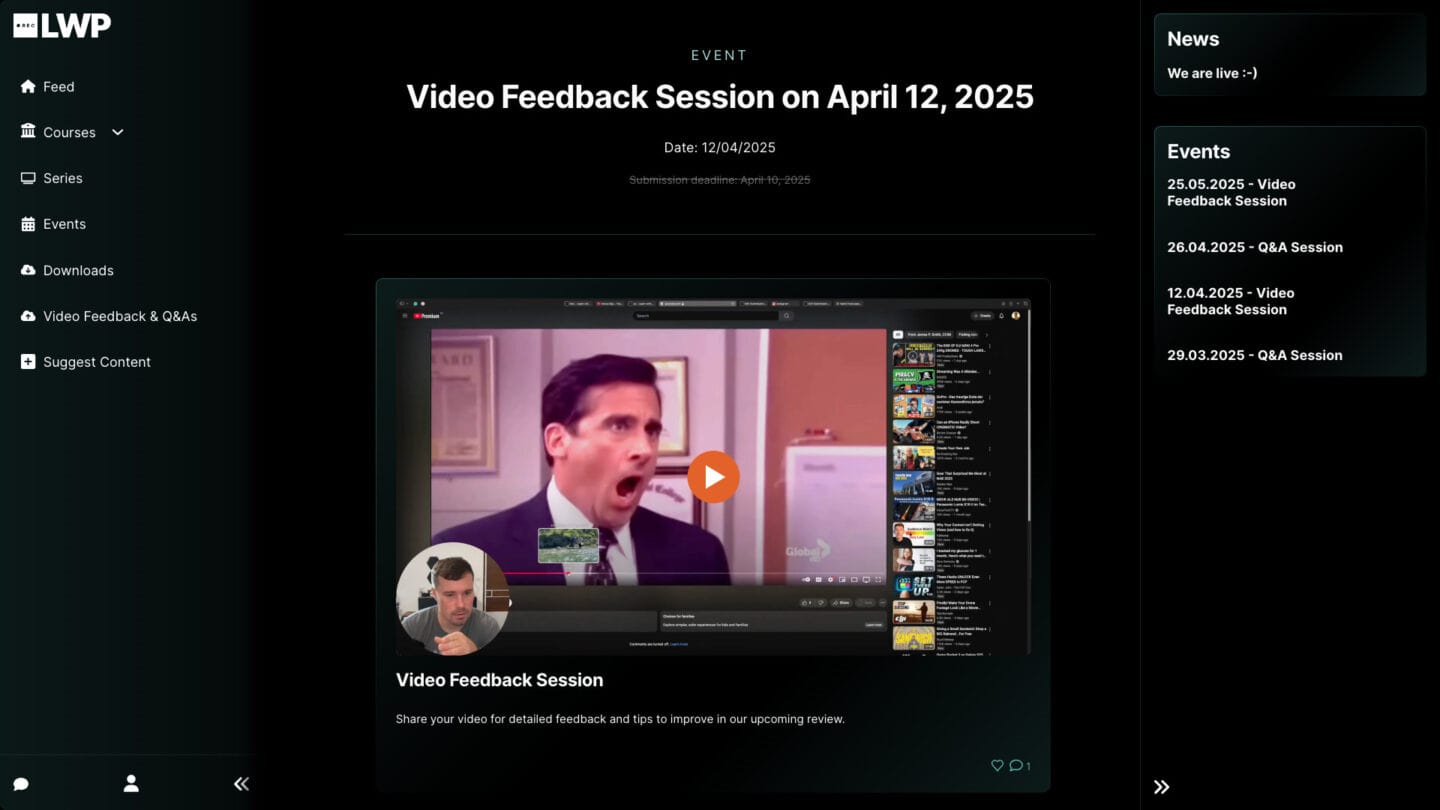The image size is (1440, 810).
Task: Click the Suggest Content plus icon
Action: click(x=28, y=362)
